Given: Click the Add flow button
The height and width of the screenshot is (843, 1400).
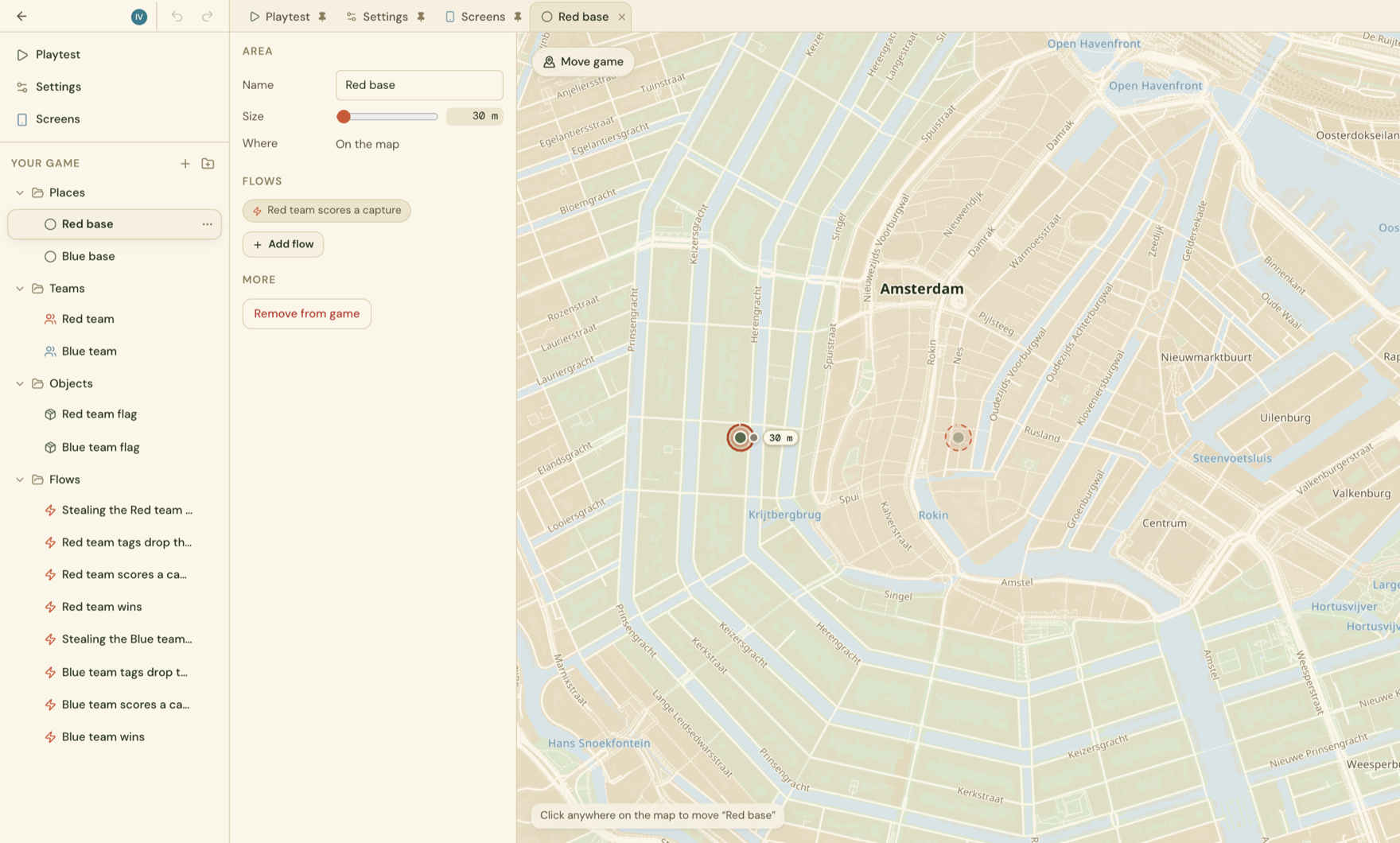Looking at the screenshot, I should [x=283, y=244].
